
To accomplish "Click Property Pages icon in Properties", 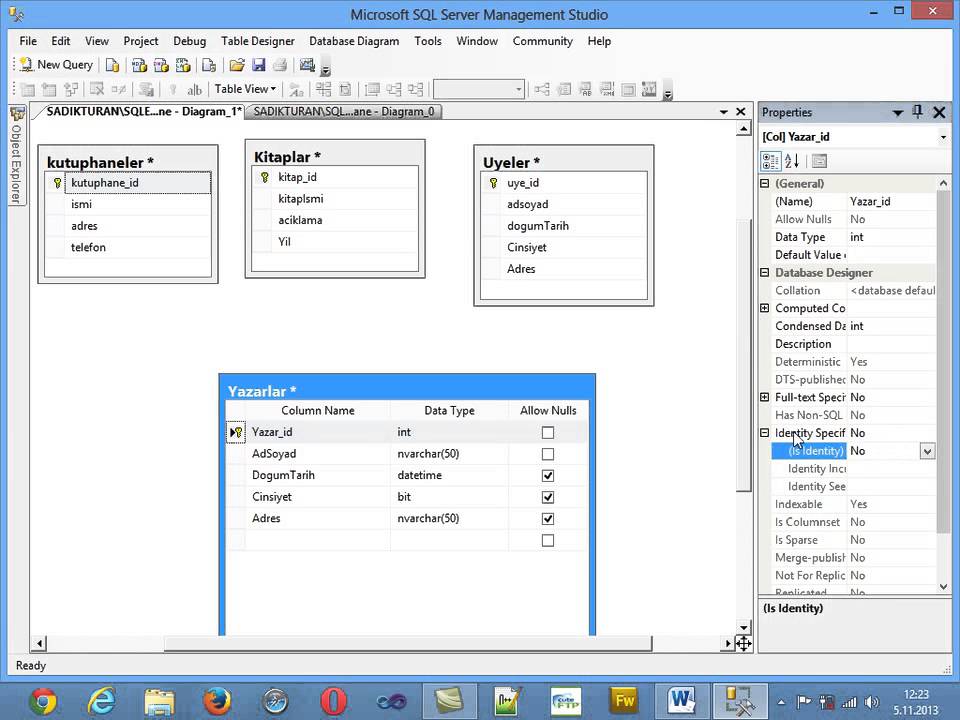I will 819,161.
